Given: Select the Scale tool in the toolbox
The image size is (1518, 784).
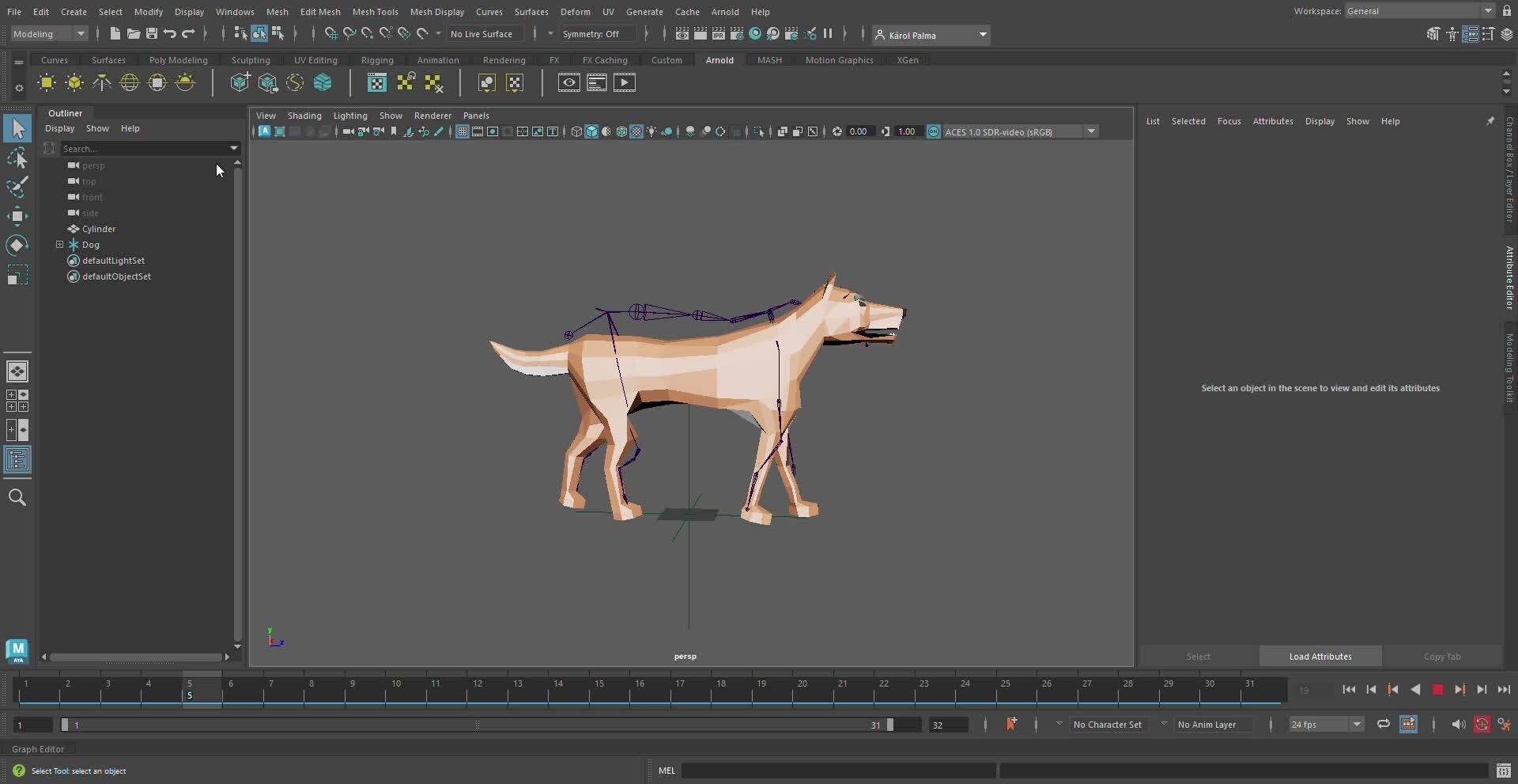Looking at the screenshot, I should (17, 274).
